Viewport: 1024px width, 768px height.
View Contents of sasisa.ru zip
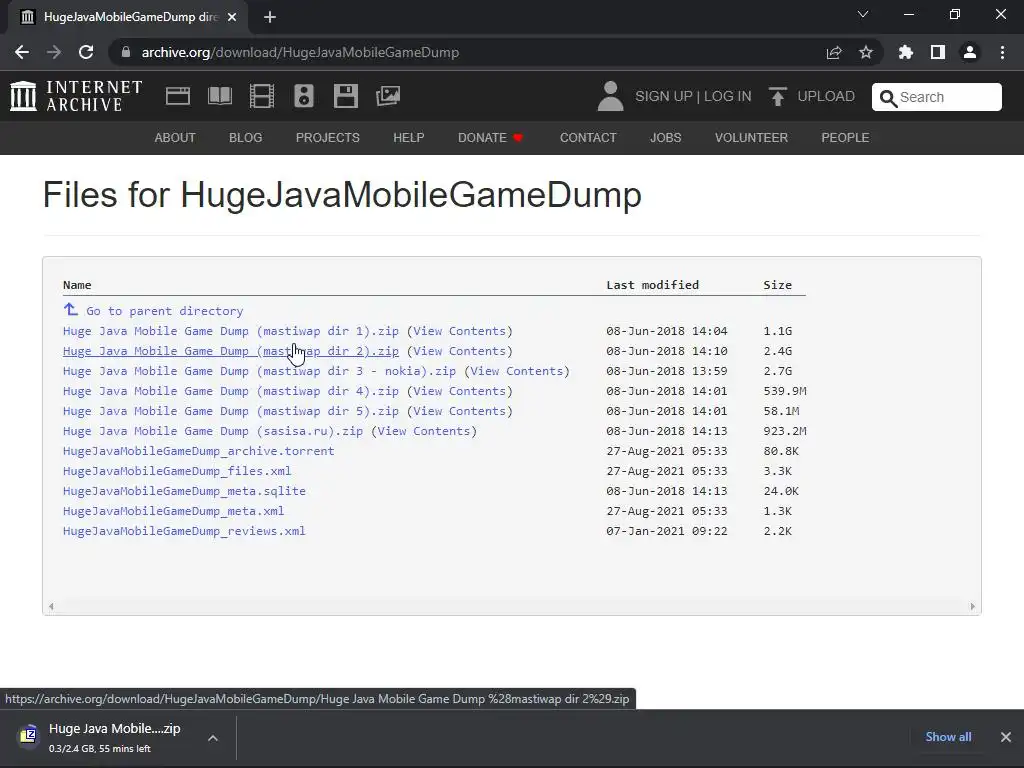(424, 431)
